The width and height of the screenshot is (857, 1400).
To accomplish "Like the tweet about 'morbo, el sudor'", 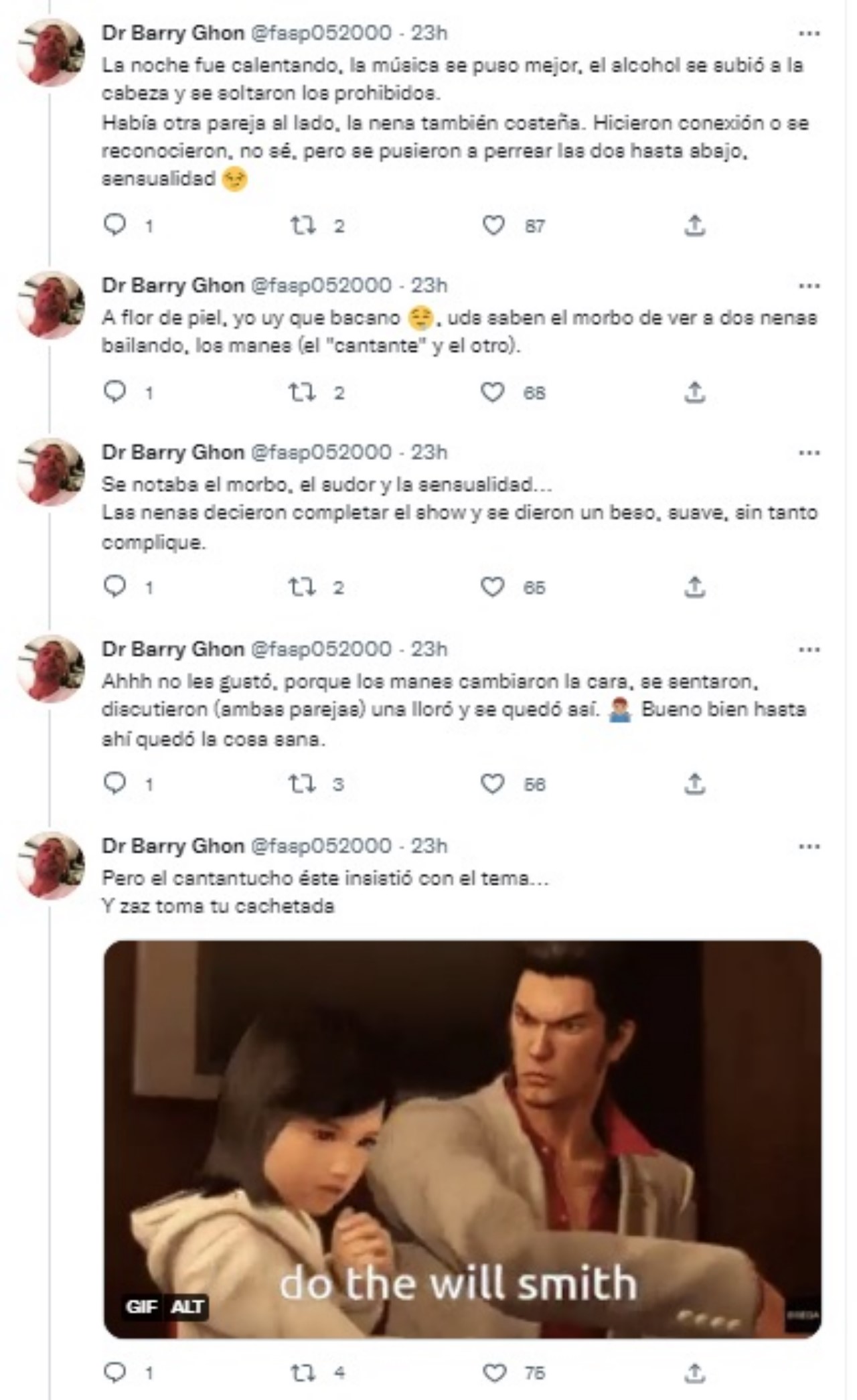I will 493,587.
